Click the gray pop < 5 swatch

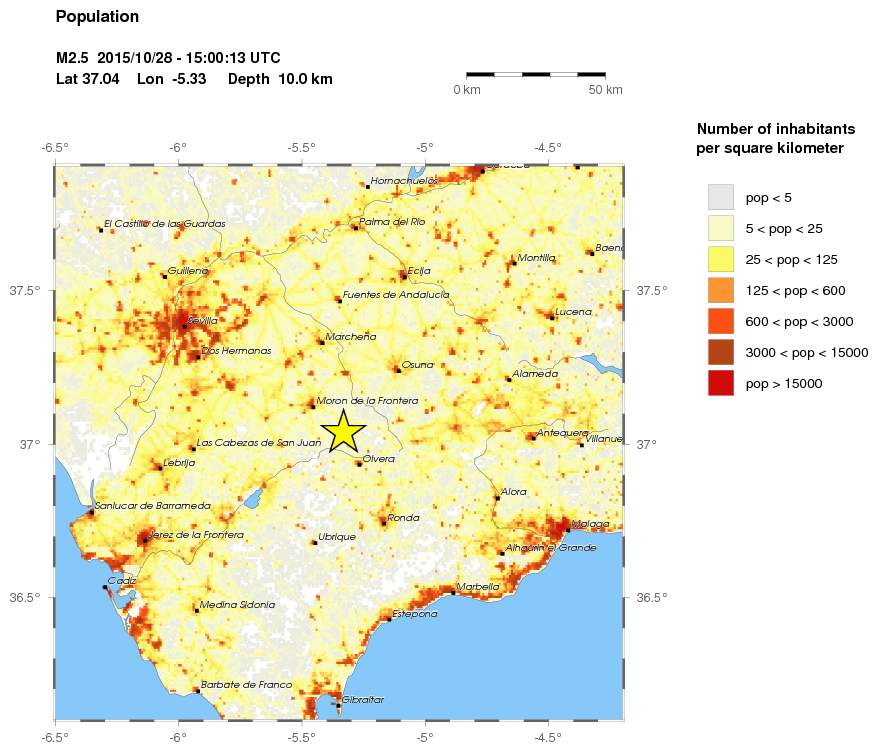720,197
